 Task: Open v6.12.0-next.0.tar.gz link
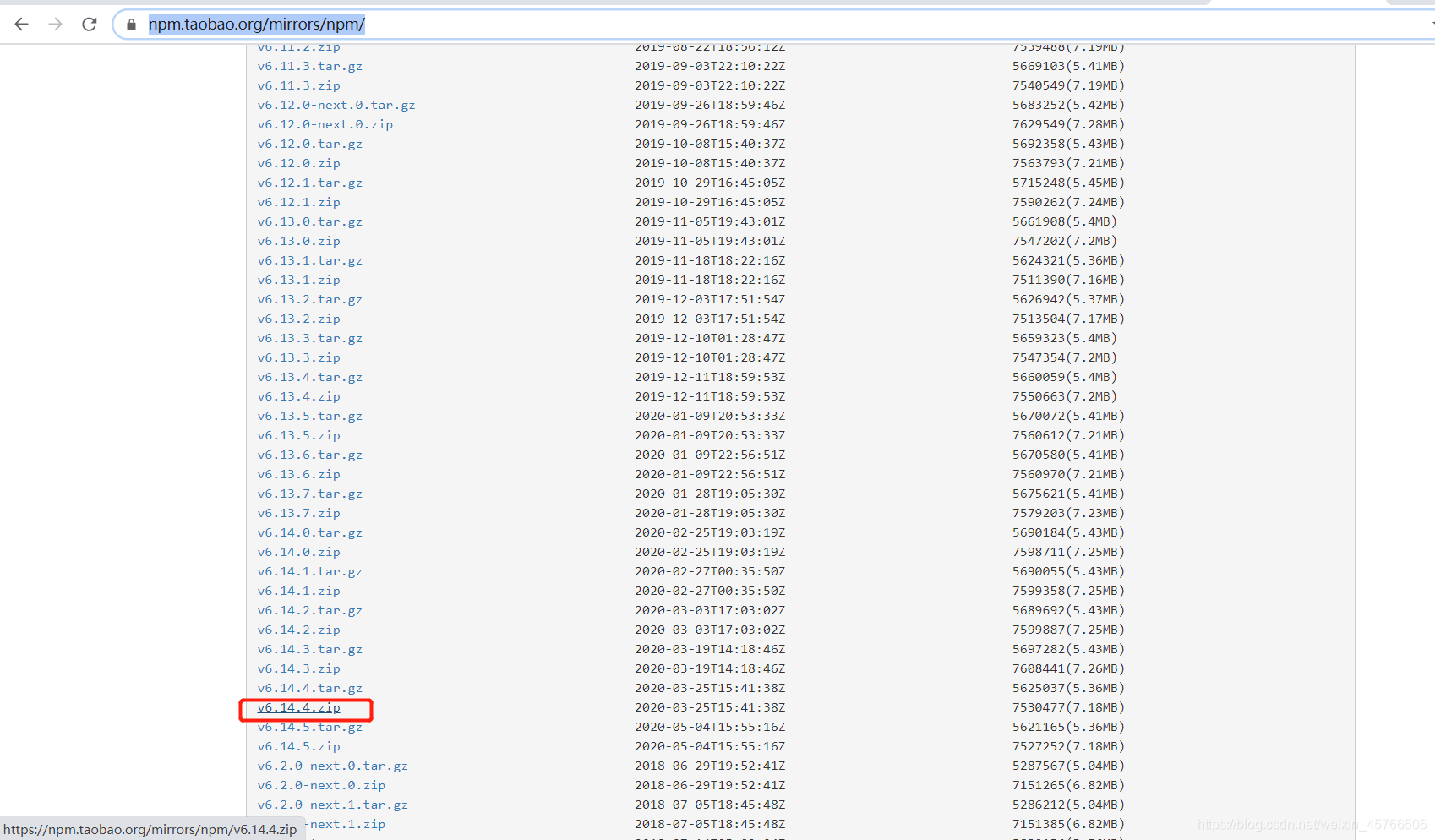pos(336,105)
